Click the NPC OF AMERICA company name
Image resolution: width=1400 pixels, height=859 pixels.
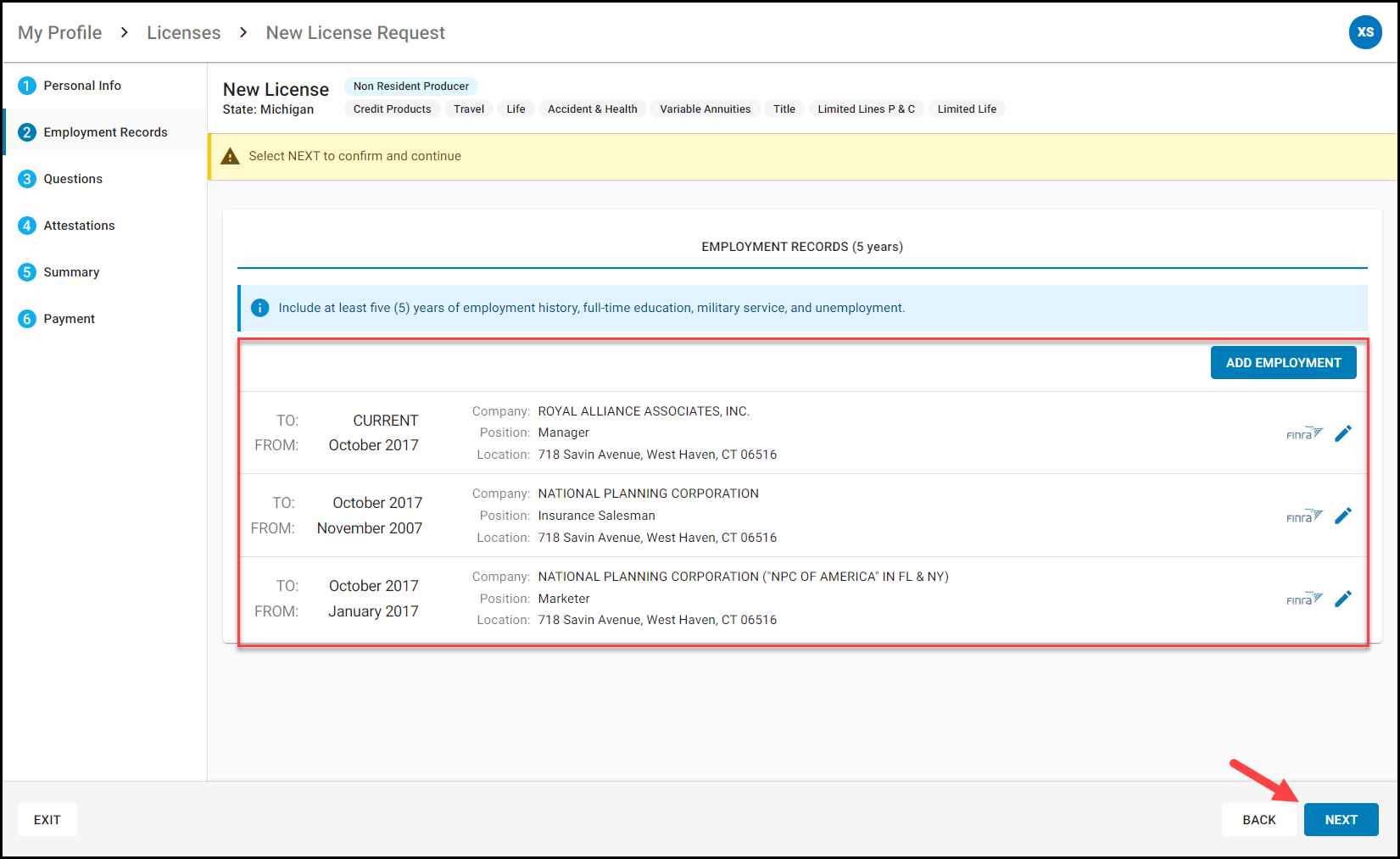pos(743,577)
